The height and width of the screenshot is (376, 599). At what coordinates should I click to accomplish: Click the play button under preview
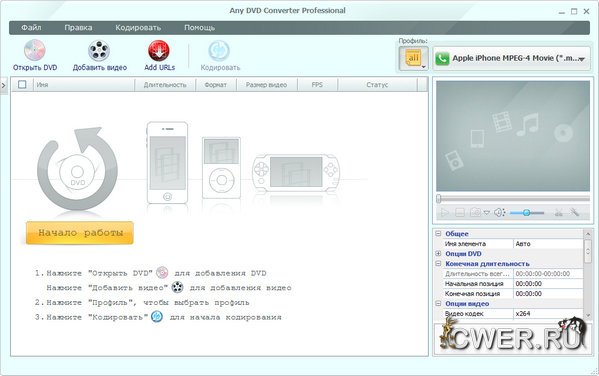(445, 212)
